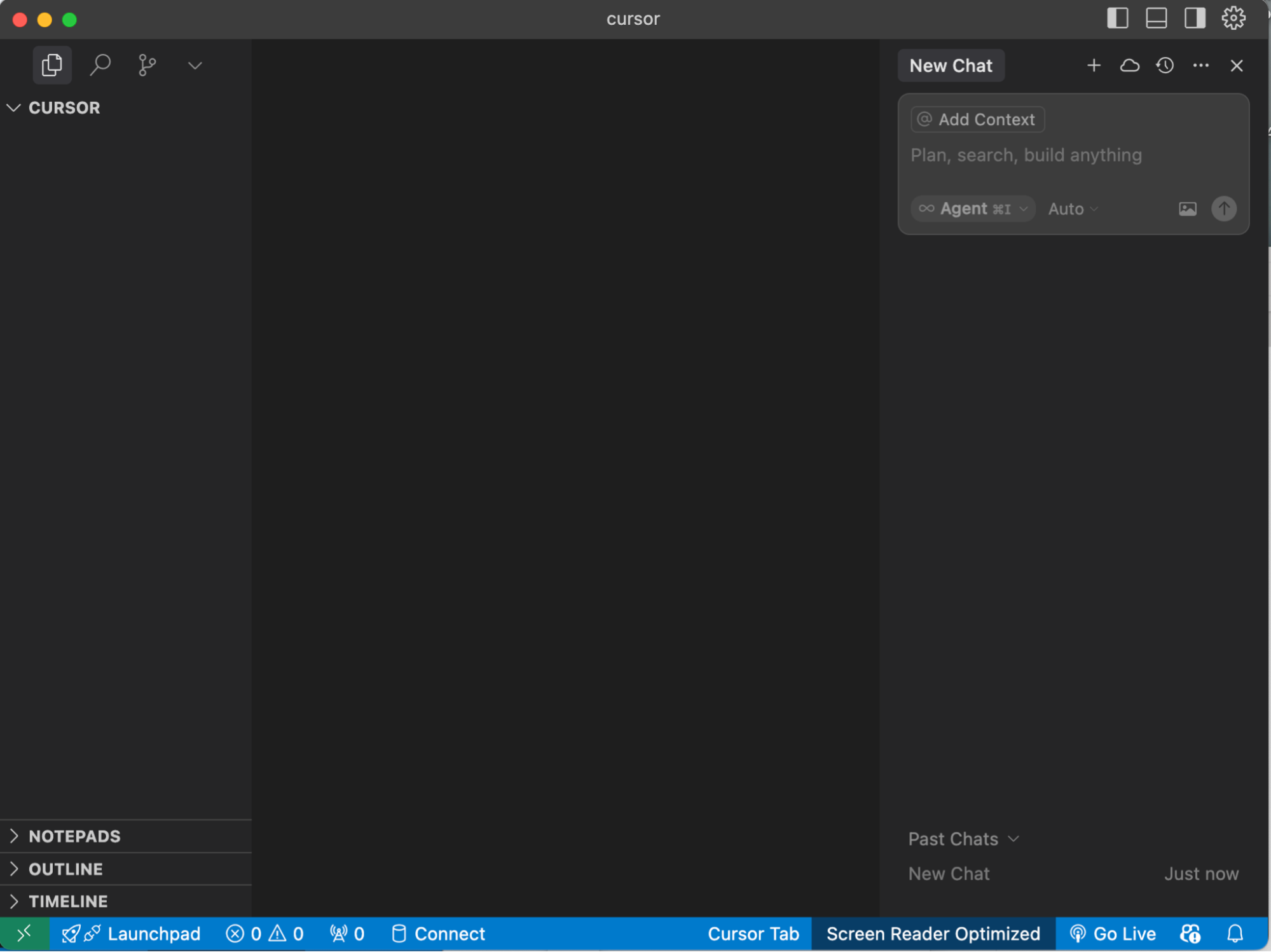Image resolution: width=1271 pixels, height=952 pixels.
Task: Open the Source Control branch view
Action: click(147, 65)
